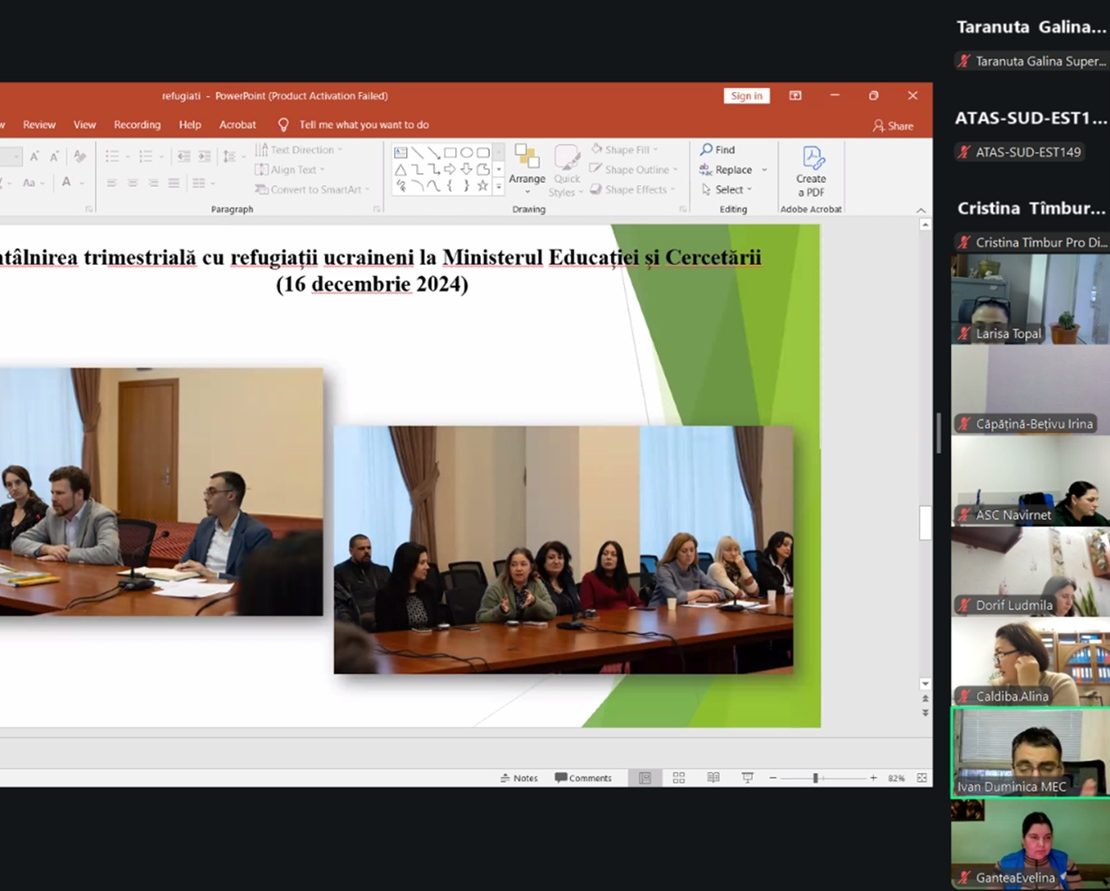Image resolution: width=1110 pixels, height=891 pixels.
Task: Click the Share button
Action: (893, 126)
